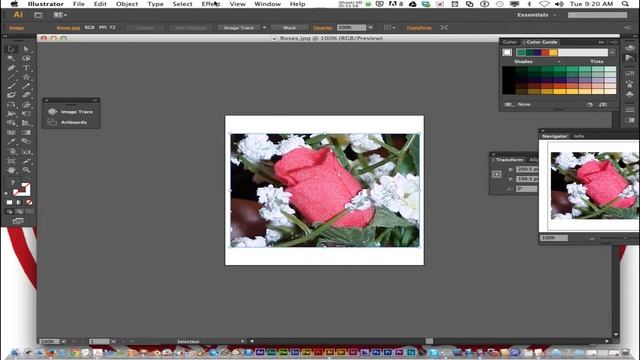Click the base color swatch in Color Guide
Screen dimensions: 640x360
click(x=507, y=52)
